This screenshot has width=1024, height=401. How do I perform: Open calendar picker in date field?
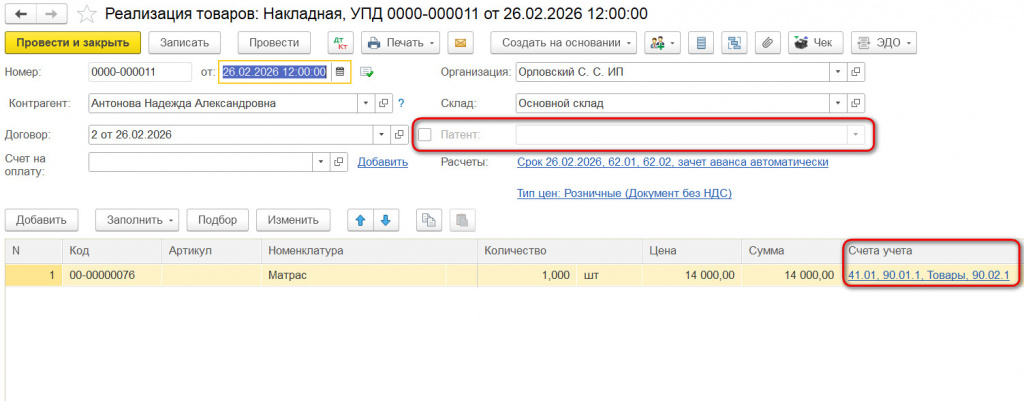(340, 72)
